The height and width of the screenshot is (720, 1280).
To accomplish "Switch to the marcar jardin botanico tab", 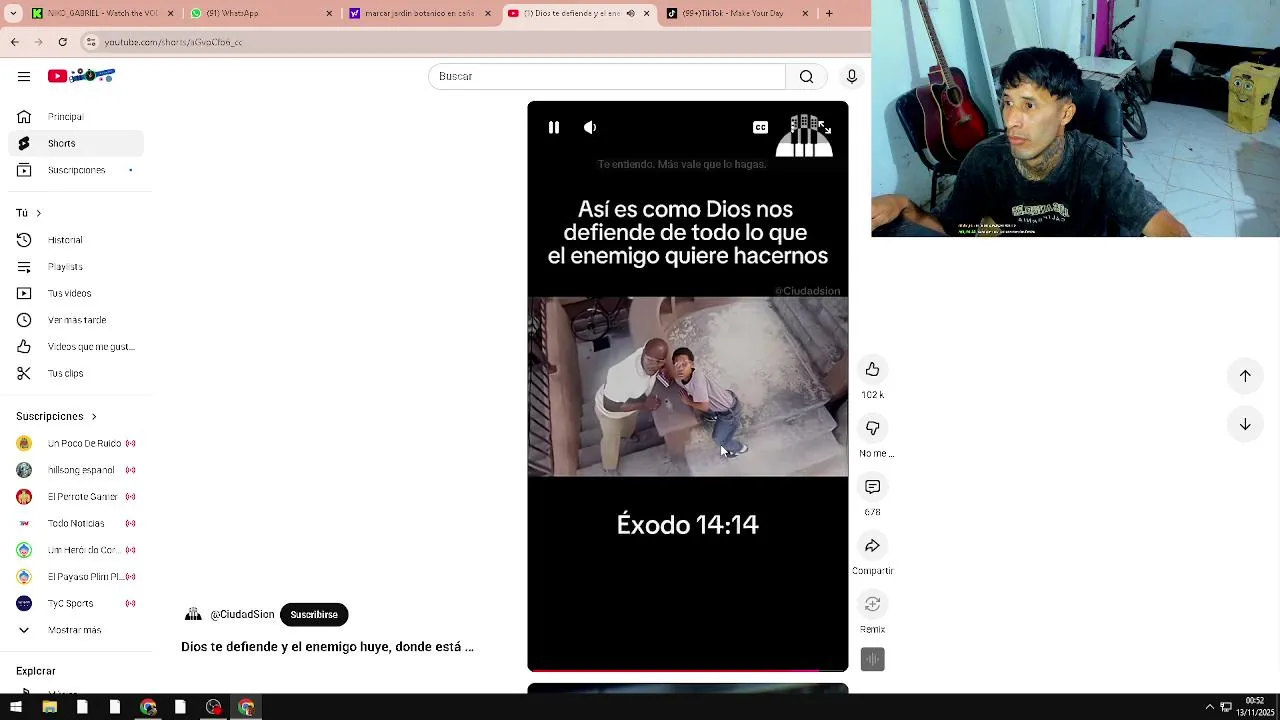I will (420, 13).
